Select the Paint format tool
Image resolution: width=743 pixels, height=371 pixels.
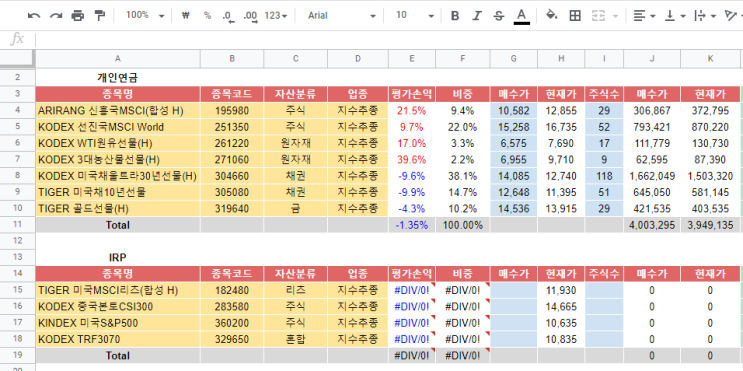click(x=100, y=16)
